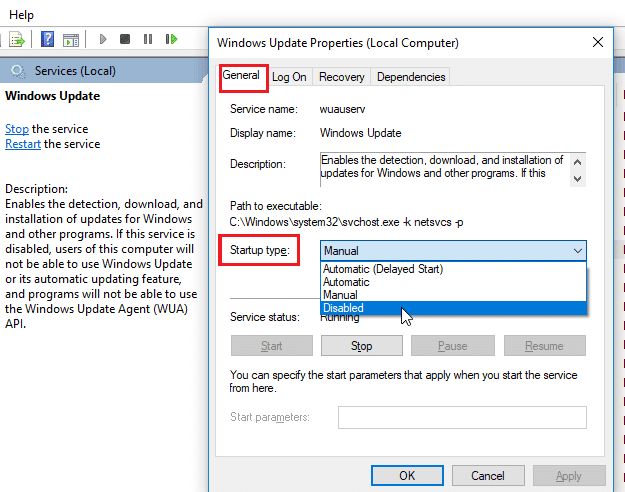The width and height of the screenshot is (625, 492).
Task: Click the Start Service play icon
Action: [x=103, y=39]
